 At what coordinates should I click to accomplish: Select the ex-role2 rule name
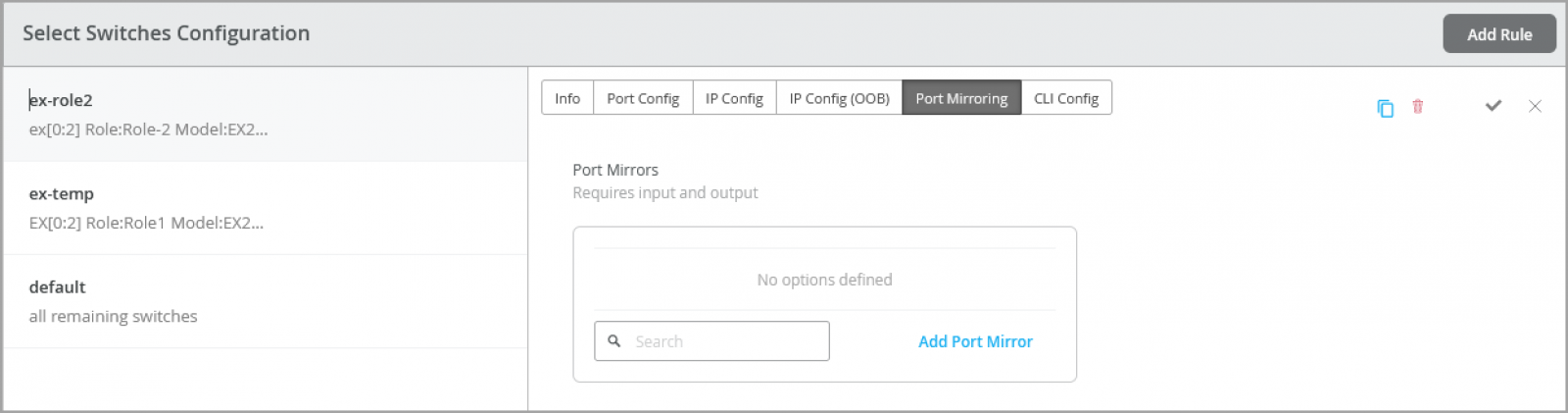61,100
